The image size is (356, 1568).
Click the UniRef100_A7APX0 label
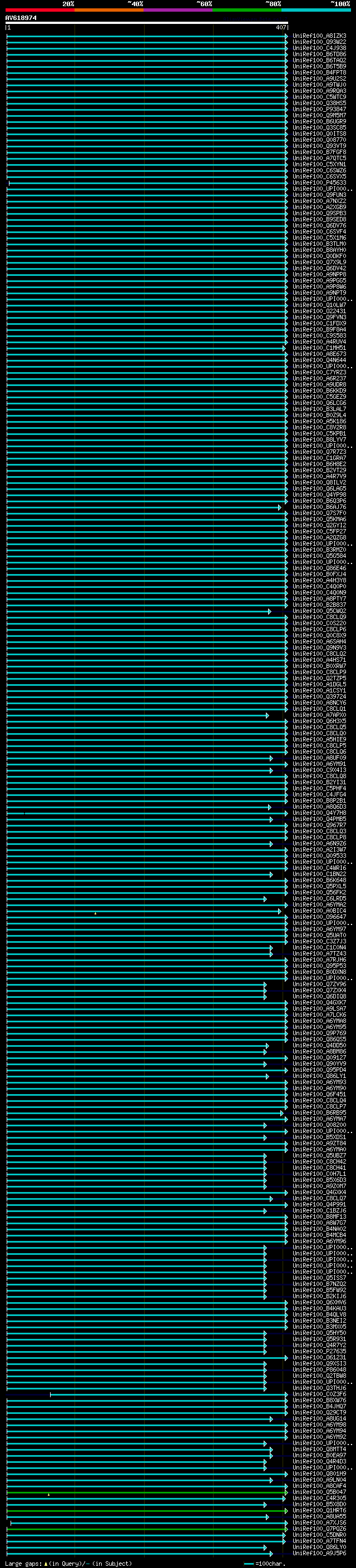pos(319,715)
